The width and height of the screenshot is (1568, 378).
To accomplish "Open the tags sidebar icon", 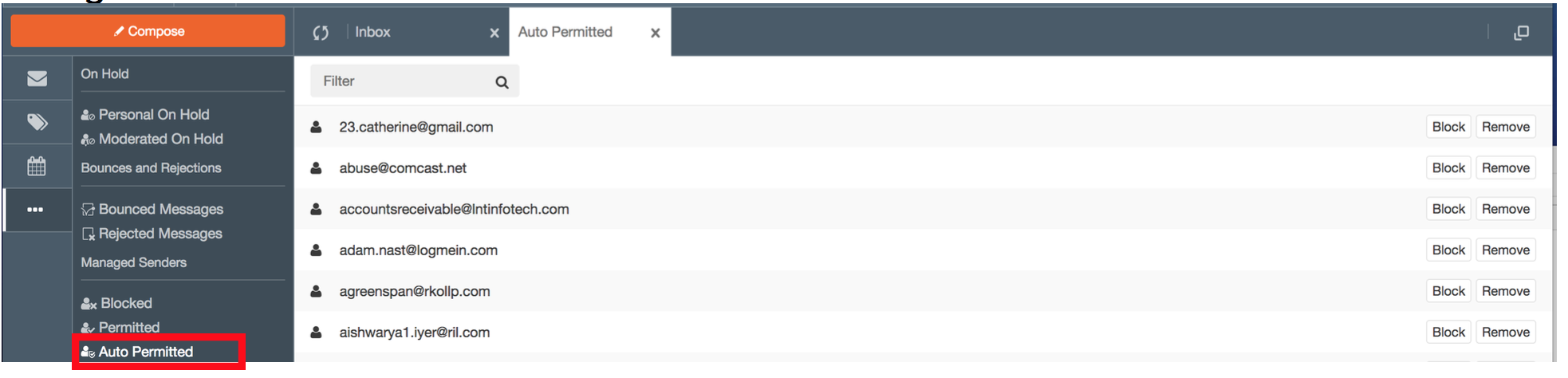I will tap(37, 122).
